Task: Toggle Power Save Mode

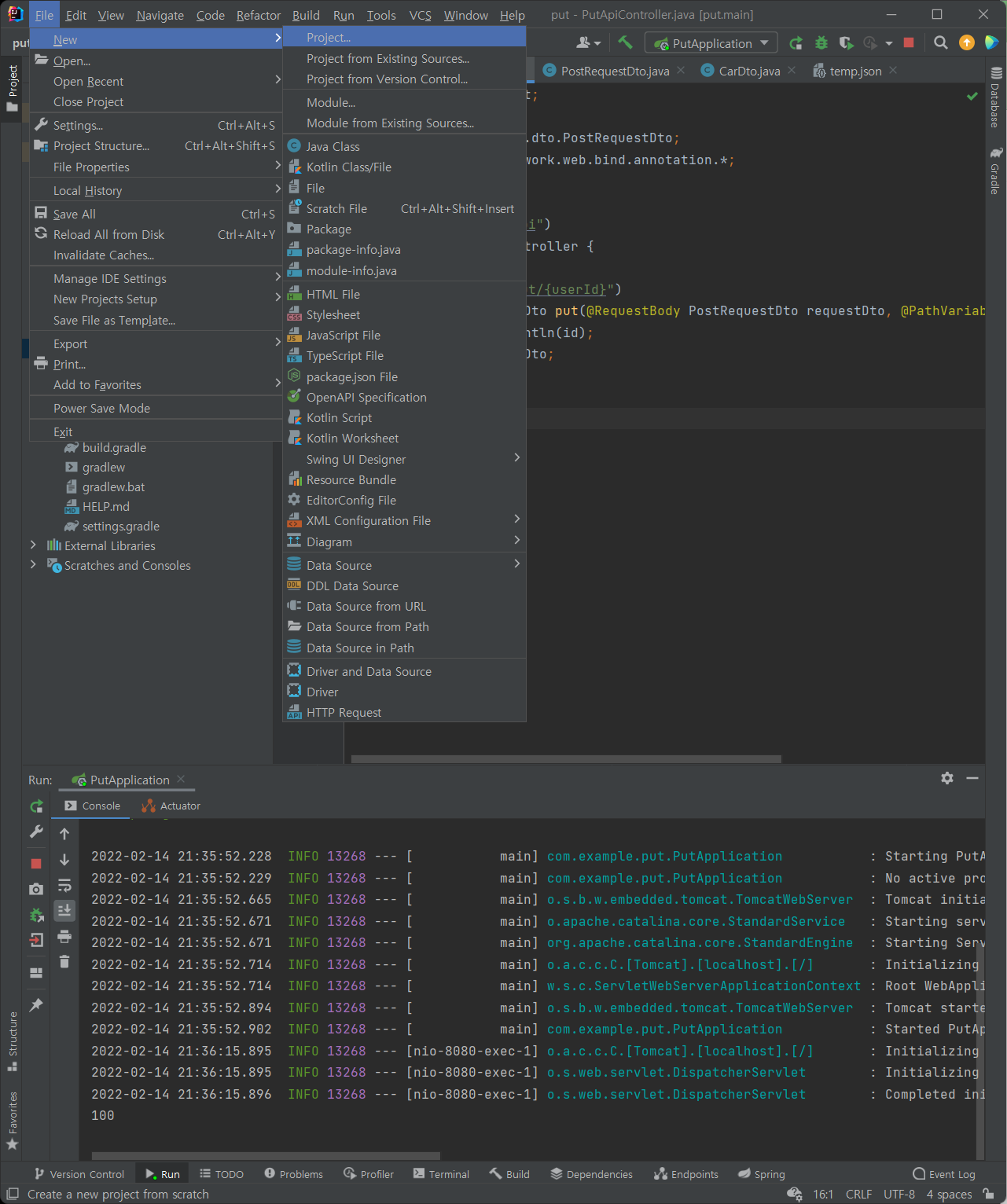Action: [156, 408]
